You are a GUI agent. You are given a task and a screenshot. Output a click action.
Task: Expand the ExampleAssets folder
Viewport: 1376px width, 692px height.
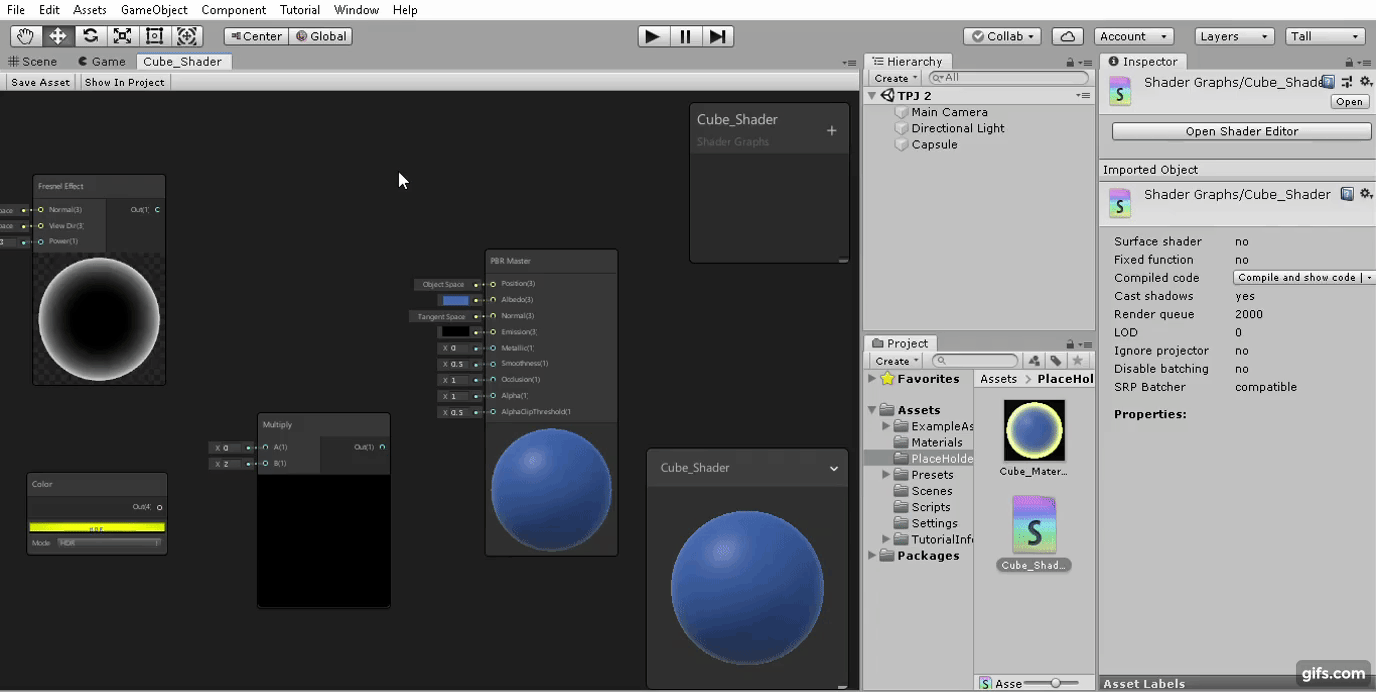884,426
